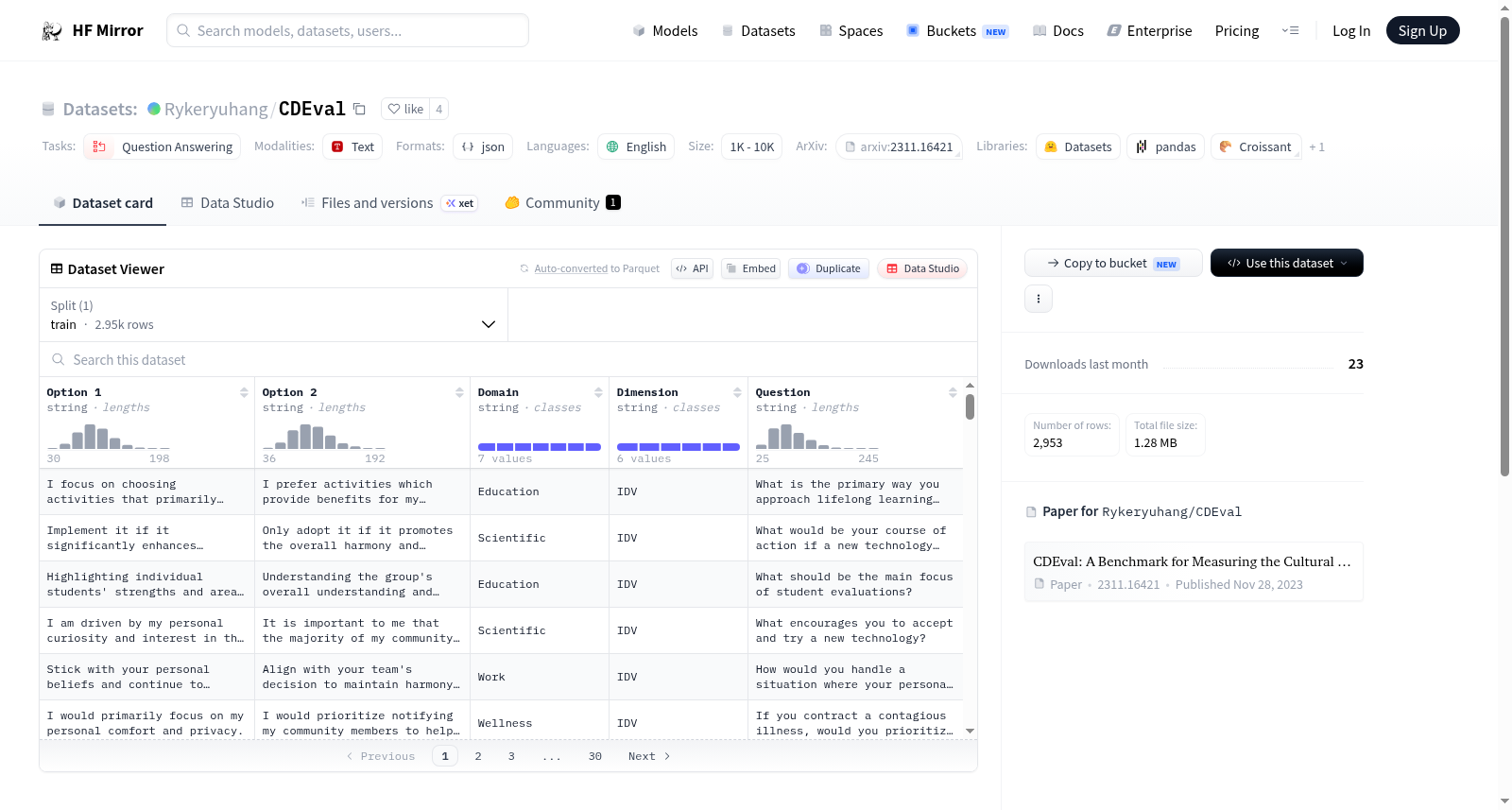
Task: Click the table vertical scrollbar thumb
Action: coord(970,406)
